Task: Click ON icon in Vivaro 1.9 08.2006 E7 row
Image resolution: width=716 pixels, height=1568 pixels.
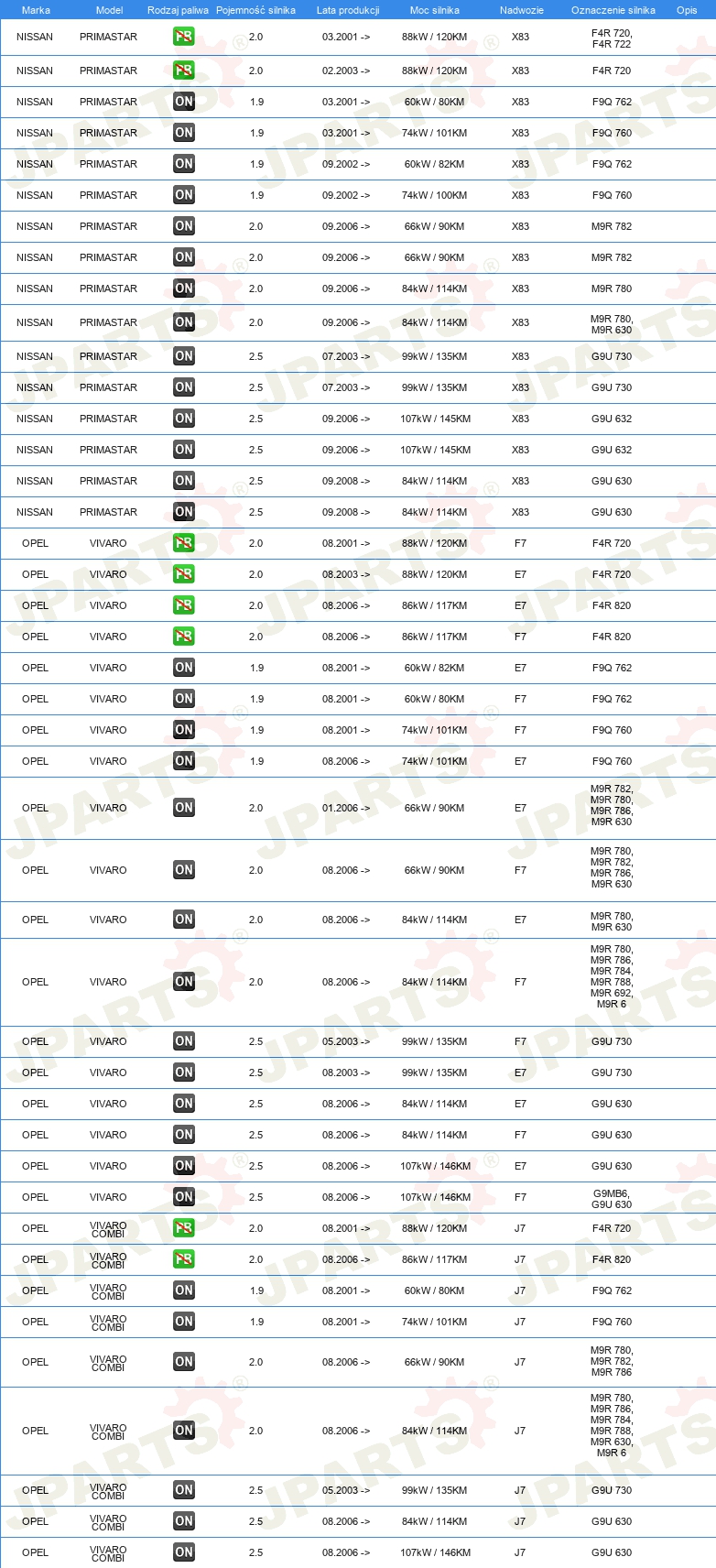Action: pyautogui.click(x=184, y=761)
